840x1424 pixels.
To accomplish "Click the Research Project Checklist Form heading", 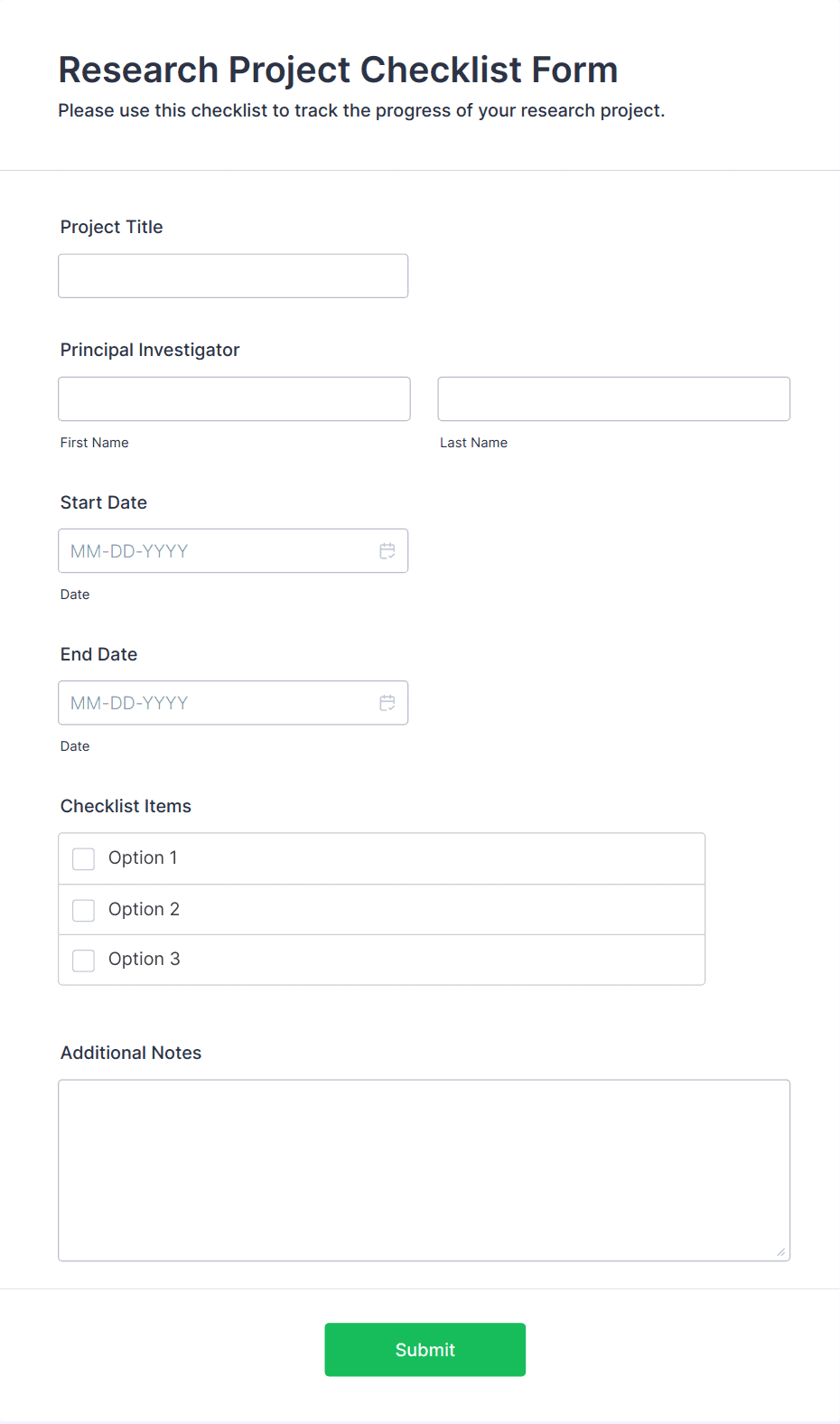I will point(338,70).
